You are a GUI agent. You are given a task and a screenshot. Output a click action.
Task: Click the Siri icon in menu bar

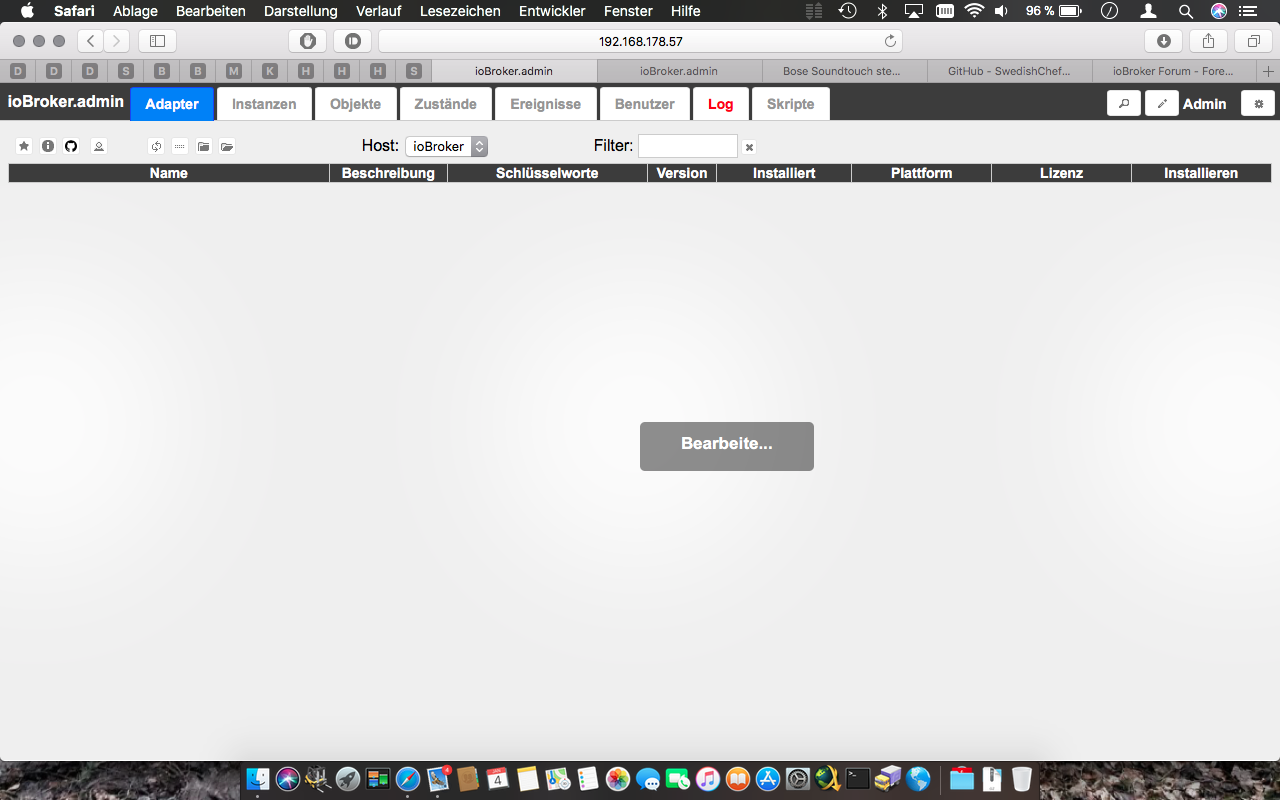click(1219, 11)
